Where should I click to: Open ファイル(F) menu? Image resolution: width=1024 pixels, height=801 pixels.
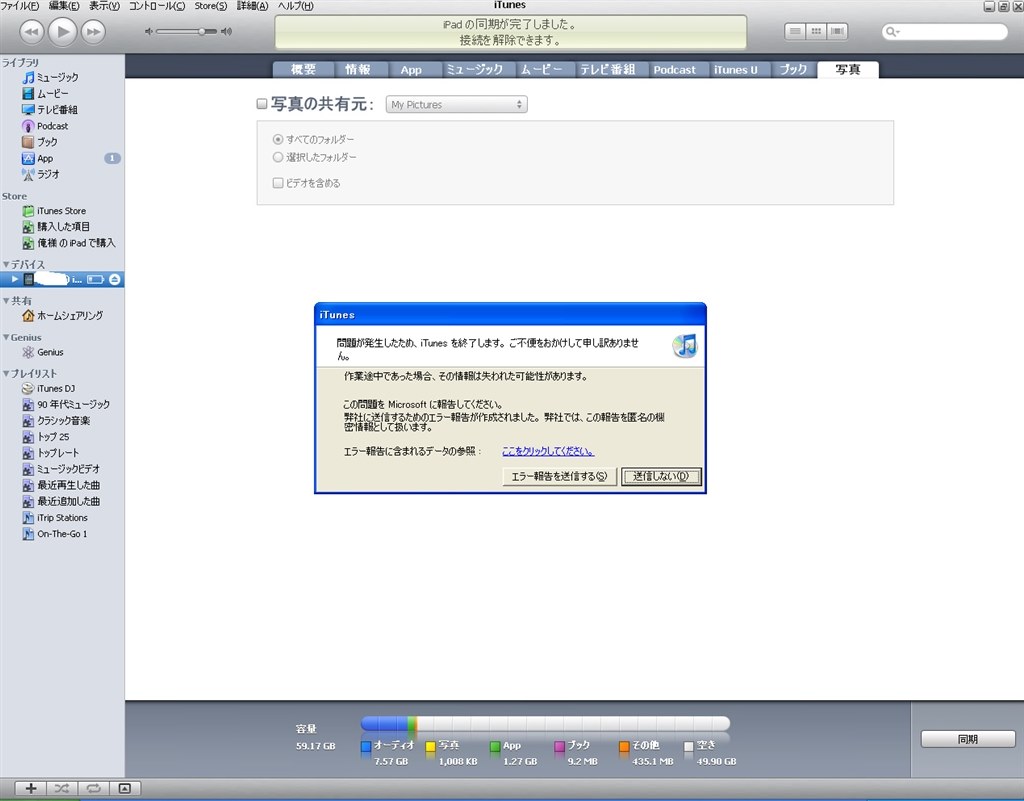(20, 6)
